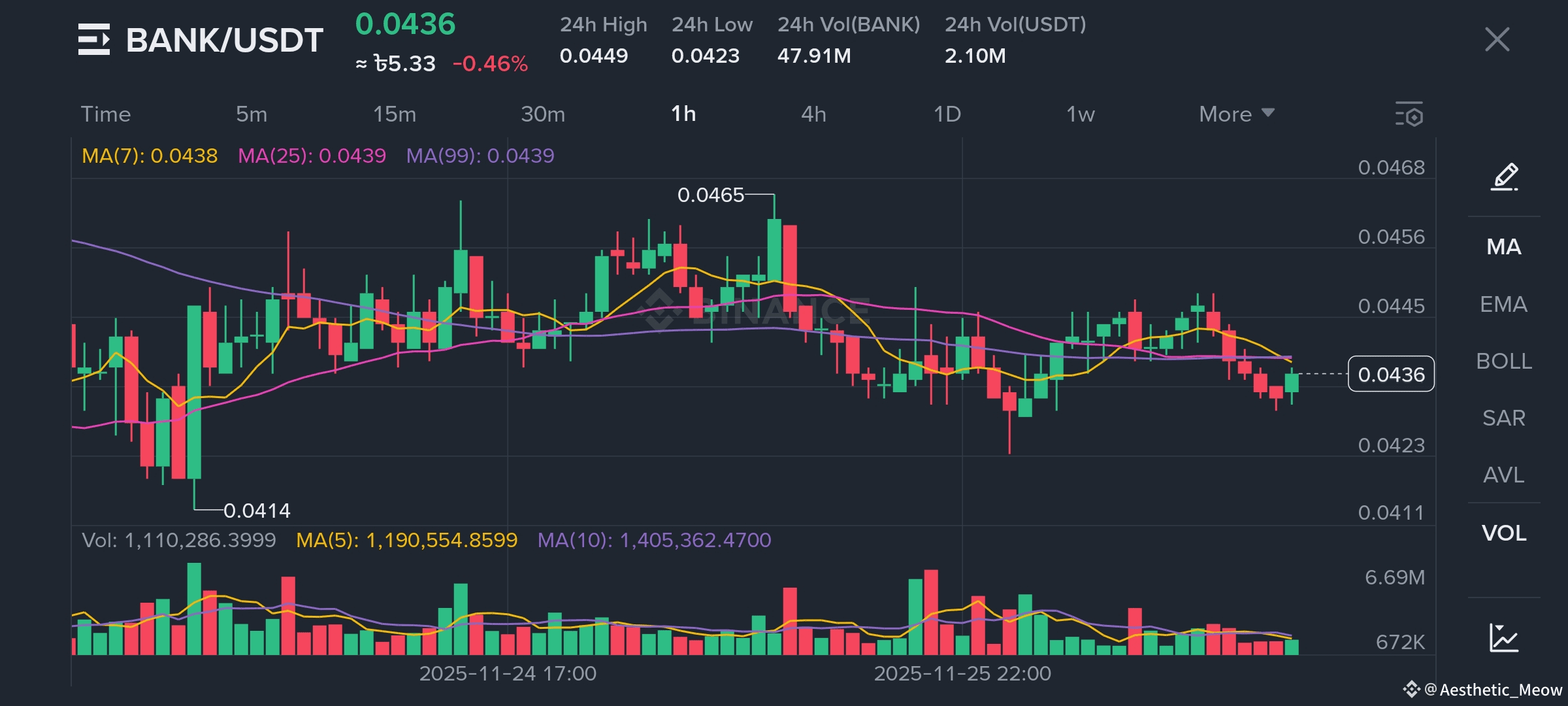Click the 0.0465 high price marker
1568x706 pixels.
(710, 195)
